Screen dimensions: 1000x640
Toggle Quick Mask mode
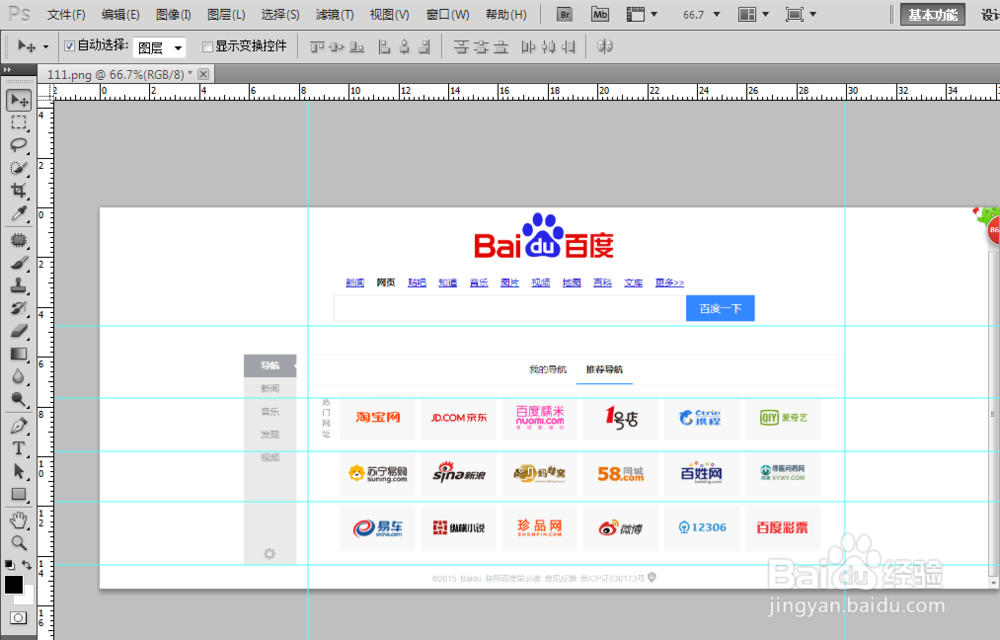pyautogui.click(x=18, y=617)
